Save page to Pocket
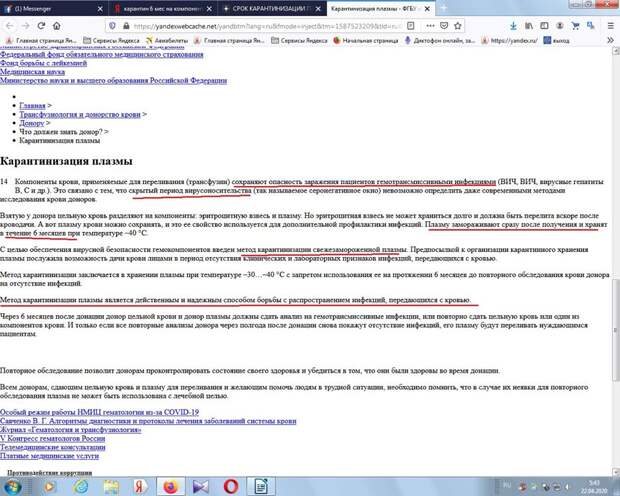This screenshot has width=620, height=496. coord(444,26)
